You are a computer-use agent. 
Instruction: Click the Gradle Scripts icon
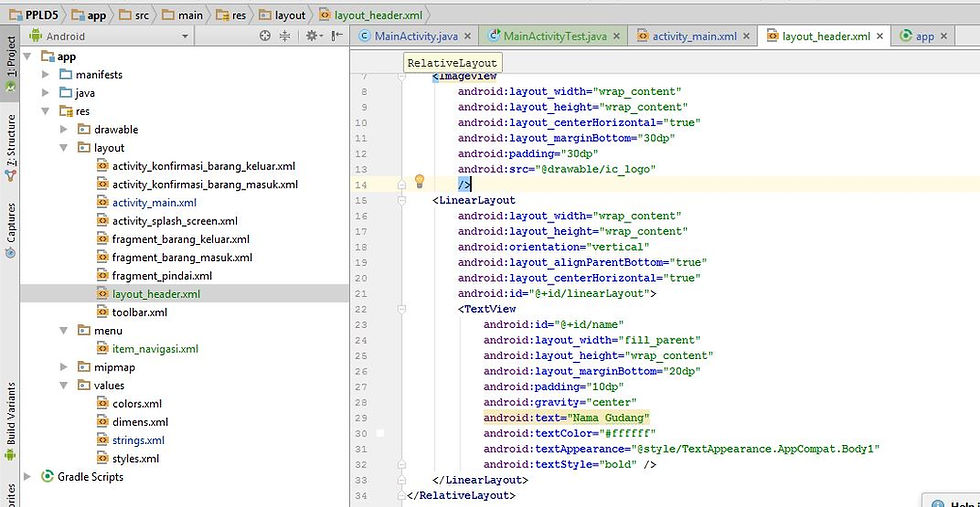pyautogui.click(x=47, y=476)
